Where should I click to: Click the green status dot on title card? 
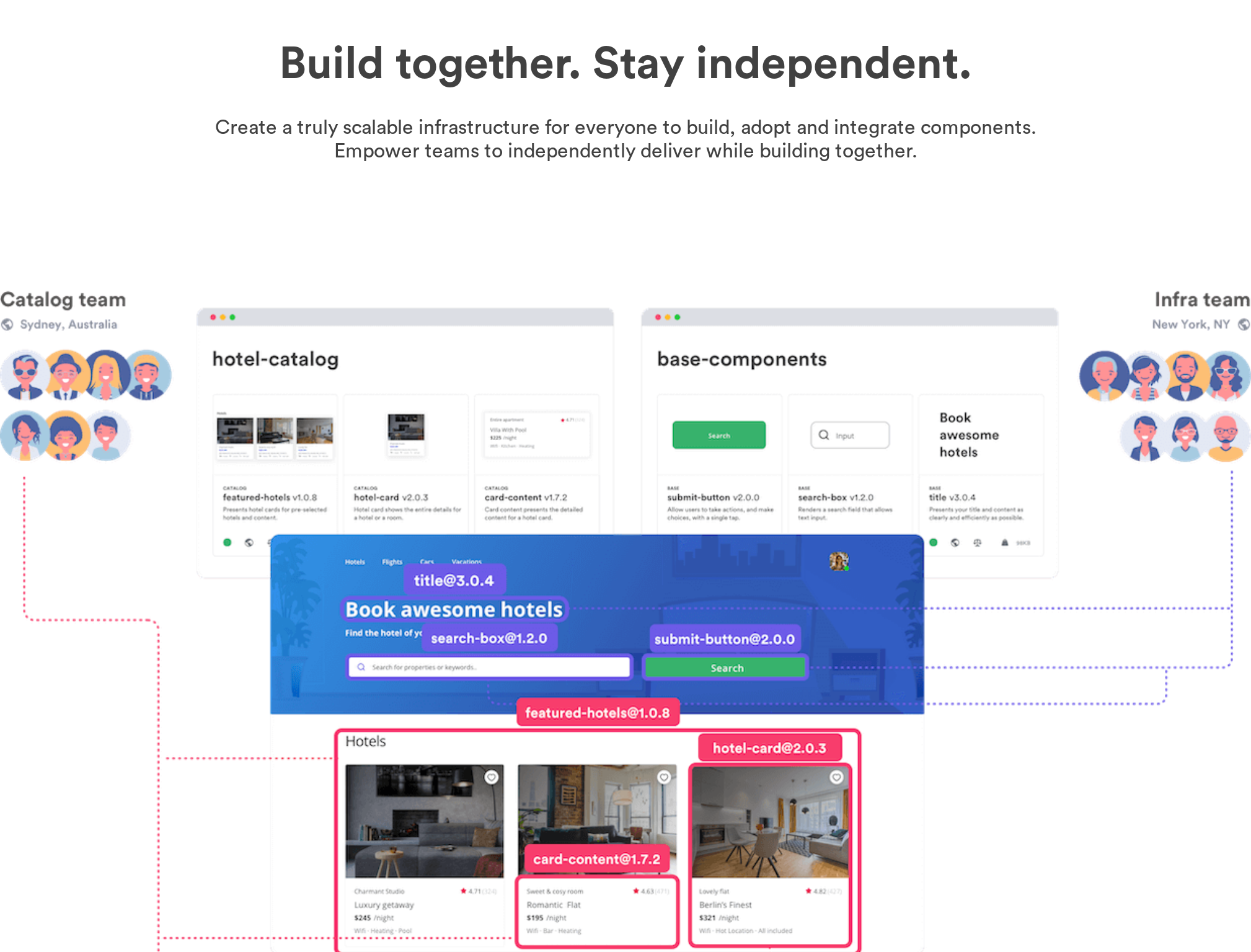933,542
